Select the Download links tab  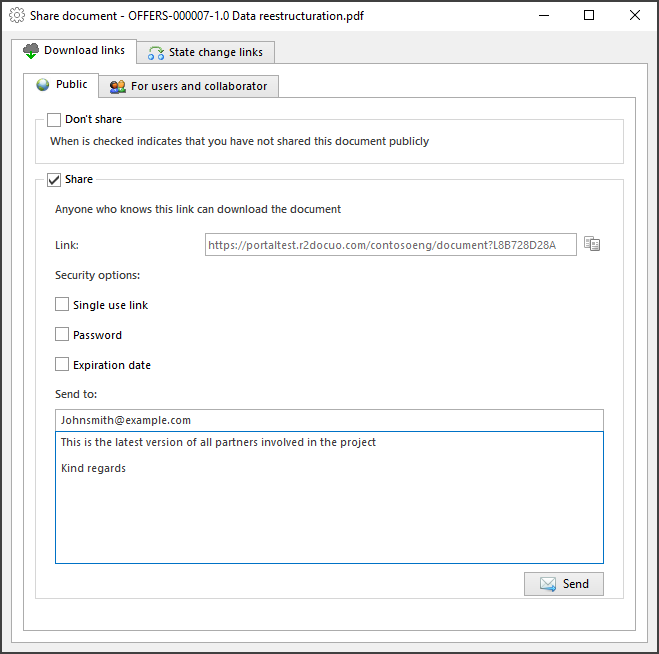pos(74,51)
